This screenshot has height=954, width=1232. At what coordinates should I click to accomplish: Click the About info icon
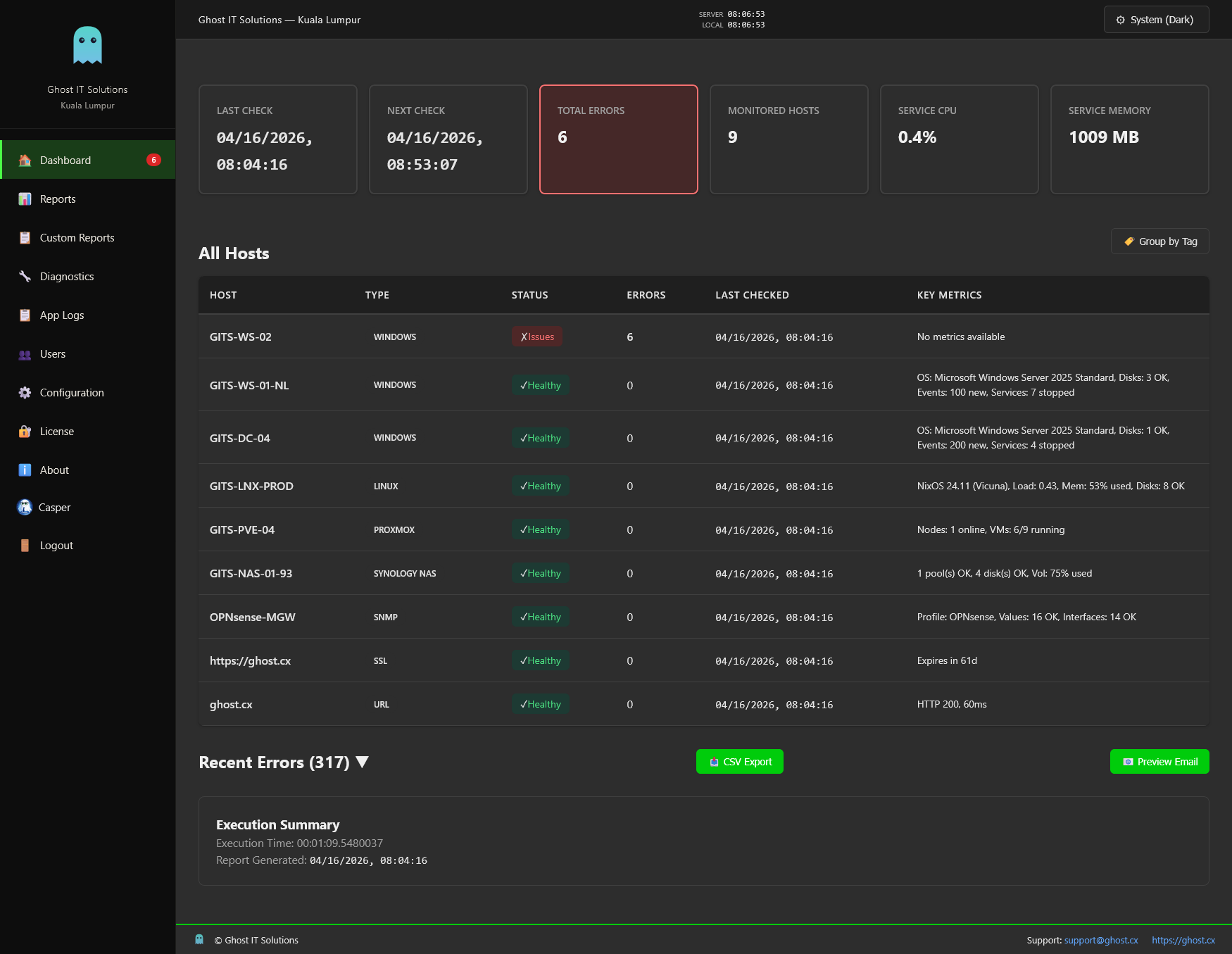(25, 470)
